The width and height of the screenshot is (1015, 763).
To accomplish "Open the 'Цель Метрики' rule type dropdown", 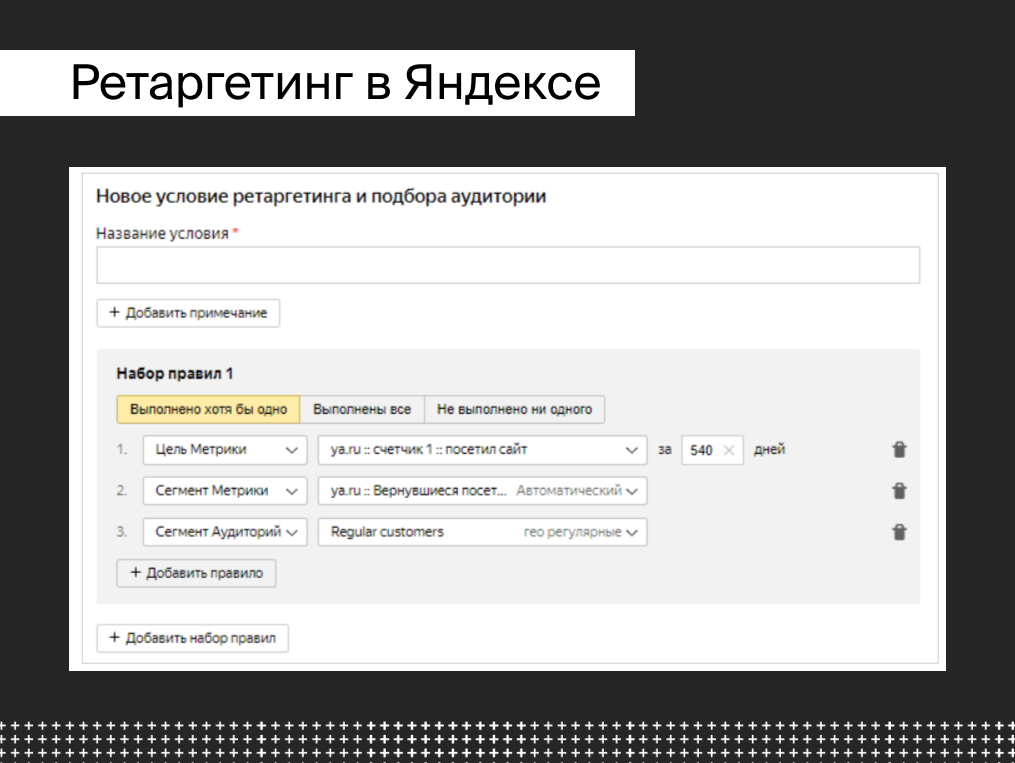I will pyautogui.click(x=225, y=450).
